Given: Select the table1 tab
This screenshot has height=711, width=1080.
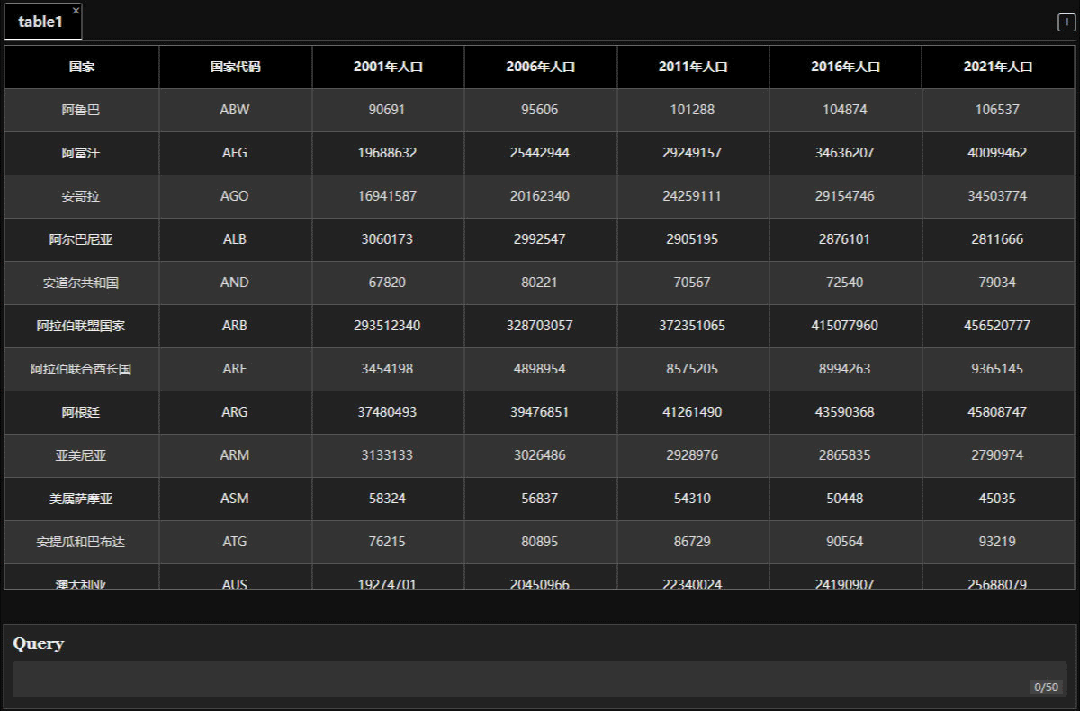Looking at the screenshot, I should pyautogui.click(x=41, y=22).
